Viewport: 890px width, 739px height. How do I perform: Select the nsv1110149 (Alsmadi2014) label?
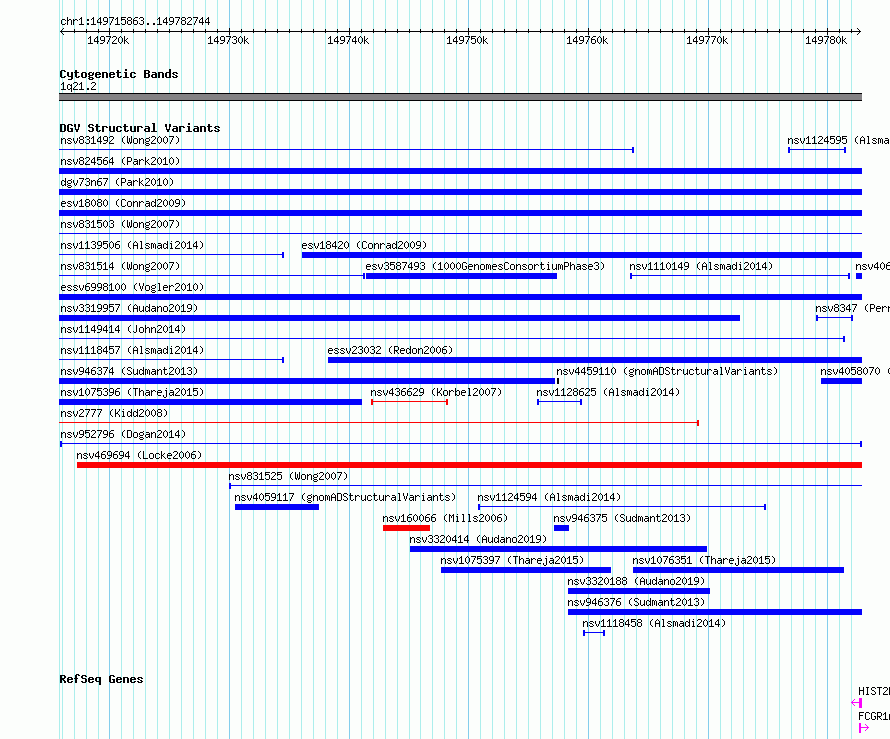pos(701,266)
